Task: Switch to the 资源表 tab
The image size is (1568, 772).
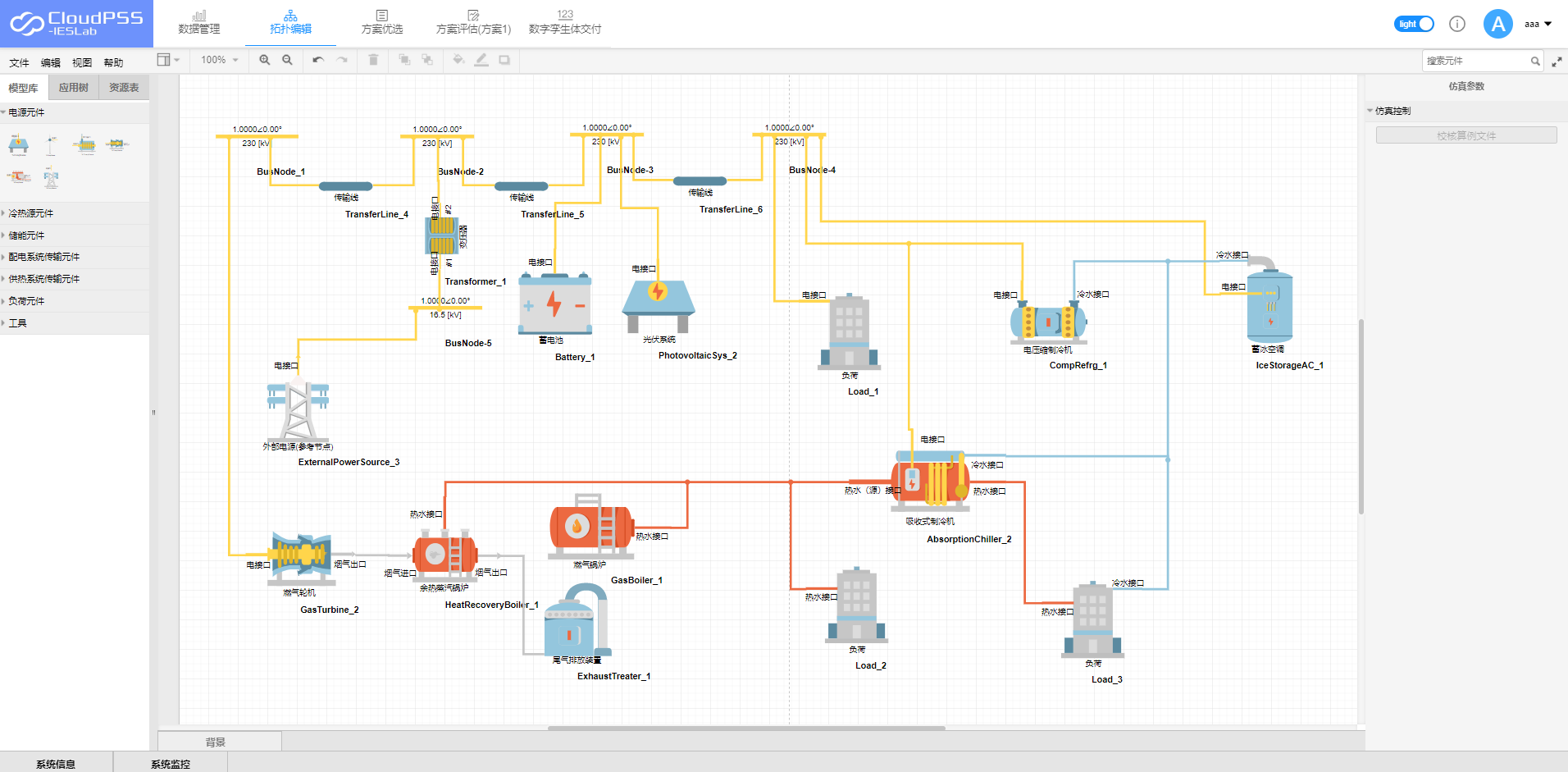Action: (x=124, y=88)
